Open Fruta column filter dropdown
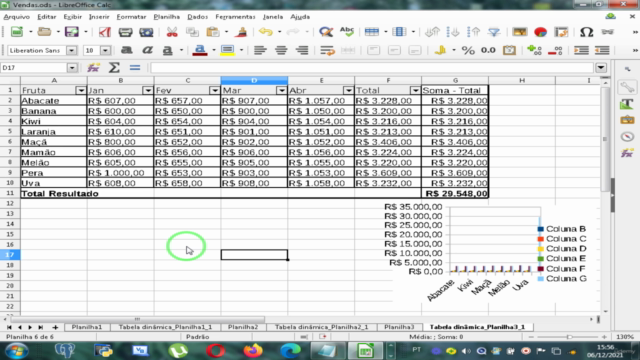This screenshot has height=360, width=640. (81, 90)
